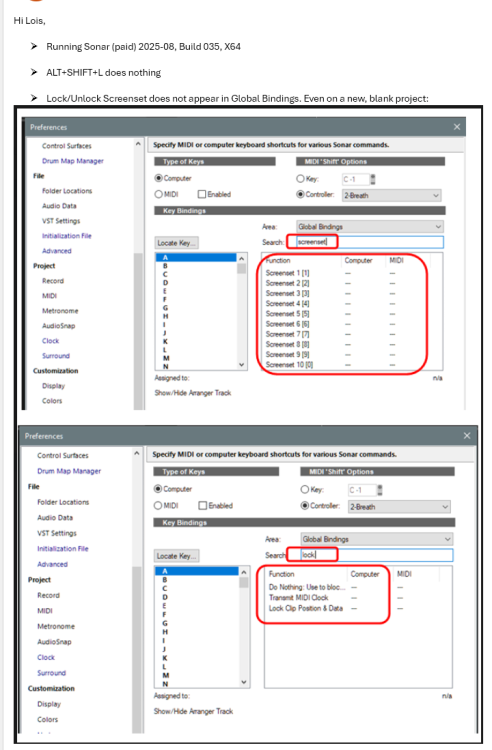Select the 'Screenset 5 [5]' function row
The height and width of the screenshot is (750, 492).
351,314
